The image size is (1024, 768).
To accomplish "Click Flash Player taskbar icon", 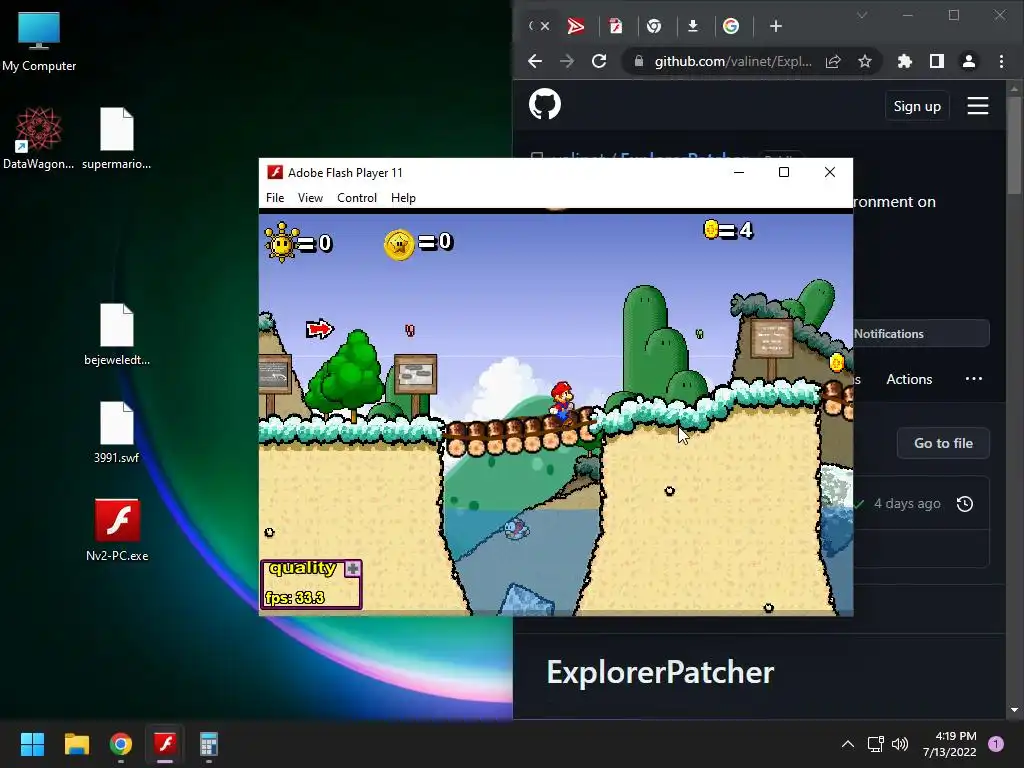I will [x=165, y=744].
